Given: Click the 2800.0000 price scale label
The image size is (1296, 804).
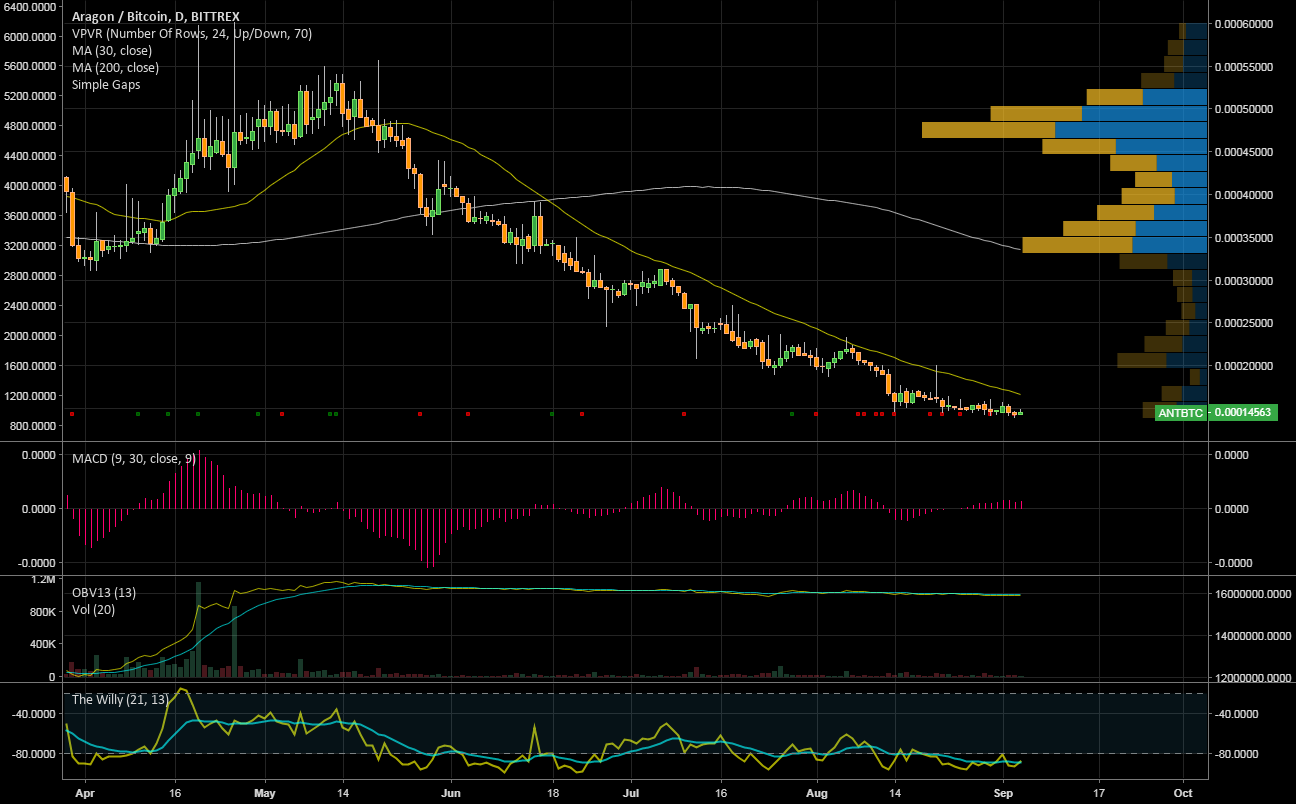Looking at the screenshot, I should coord(28,276).
